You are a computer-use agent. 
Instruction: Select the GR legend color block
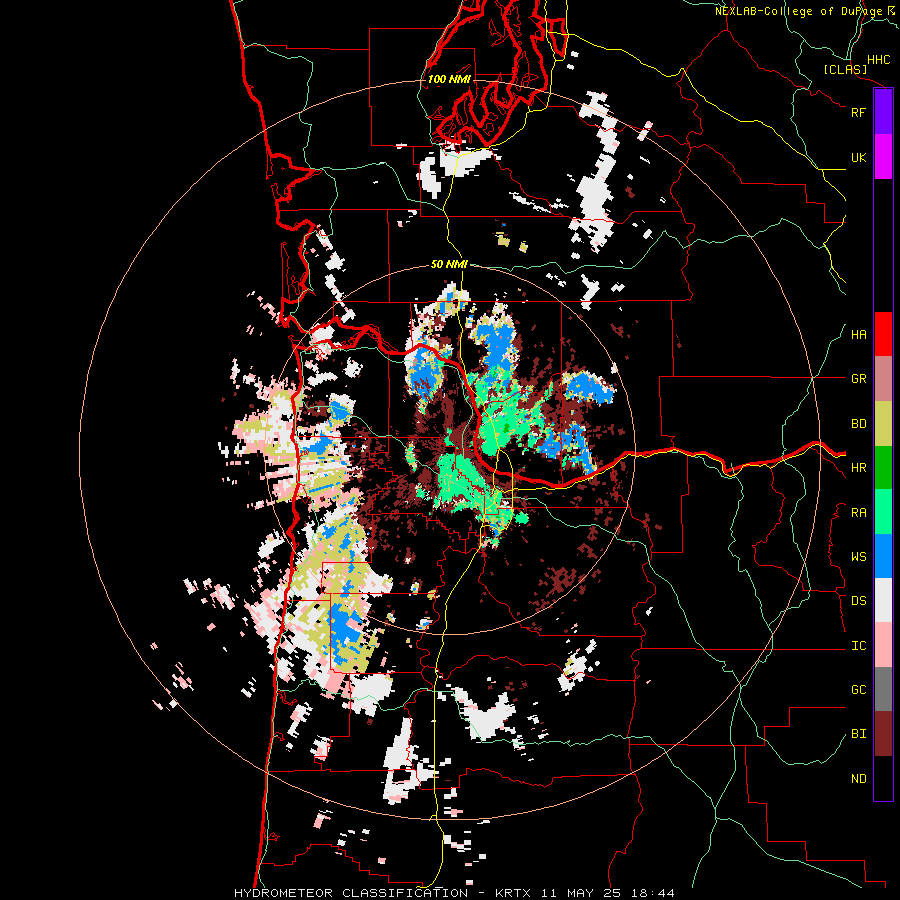883,379
